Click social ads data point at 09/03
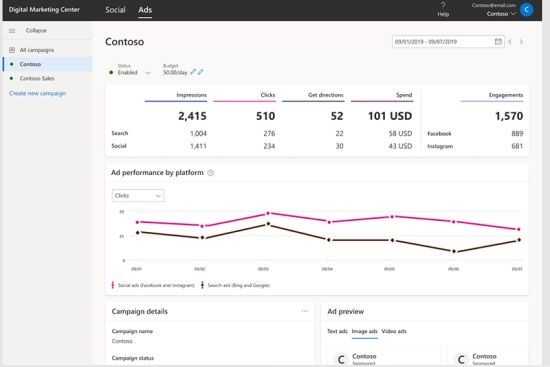 click(268, 213)
